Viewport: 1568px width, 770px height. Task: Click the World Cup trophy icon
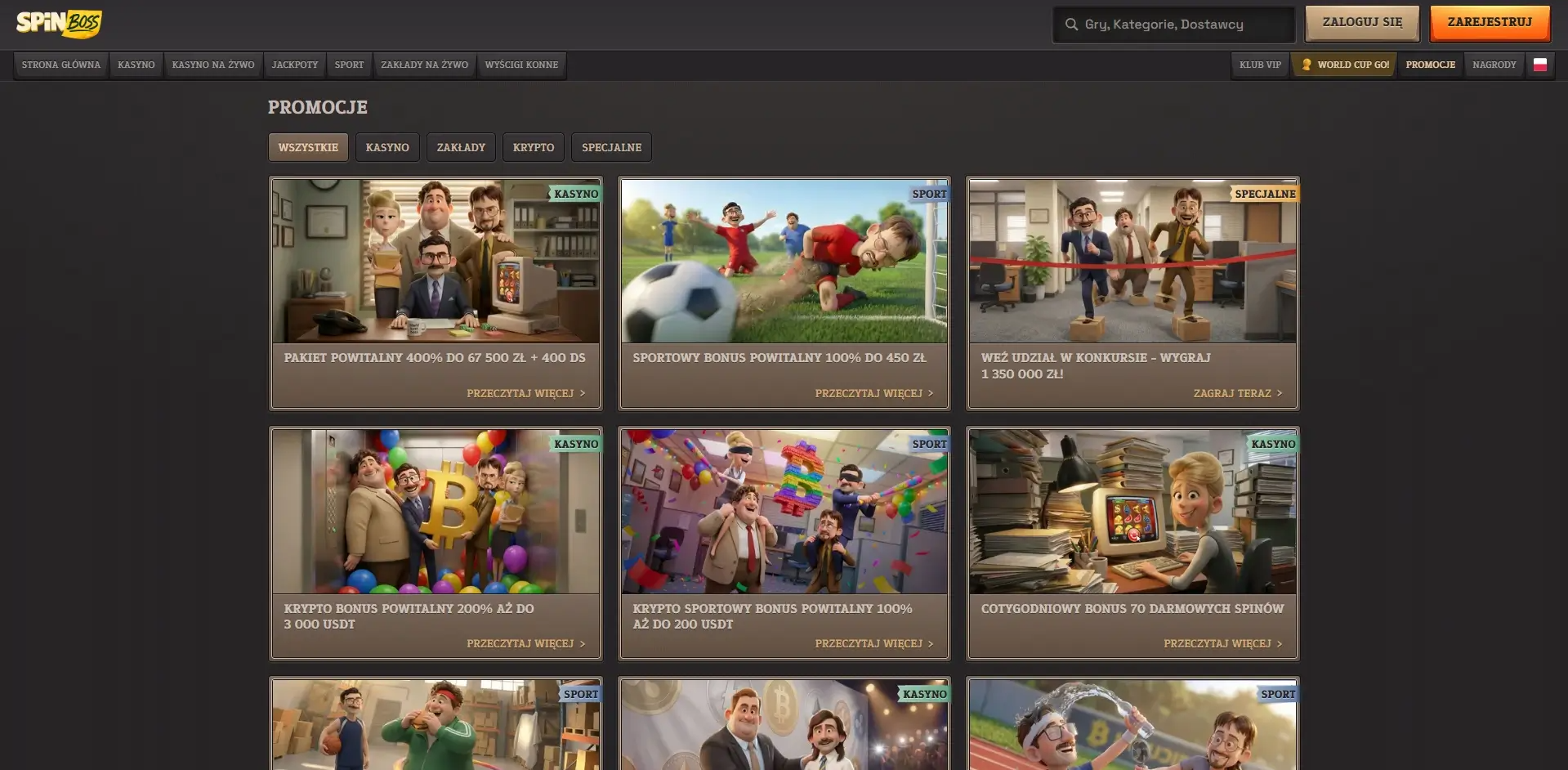tap(1307, 65)
